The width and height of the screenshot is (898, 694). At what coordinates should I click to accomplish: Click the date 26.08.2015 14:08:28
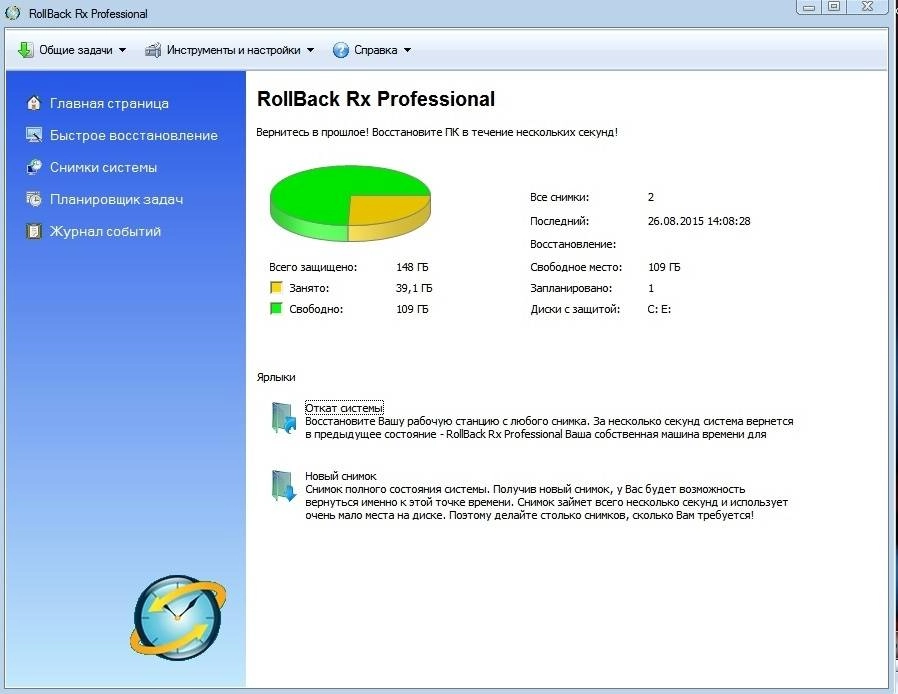(x=699, y=221)
